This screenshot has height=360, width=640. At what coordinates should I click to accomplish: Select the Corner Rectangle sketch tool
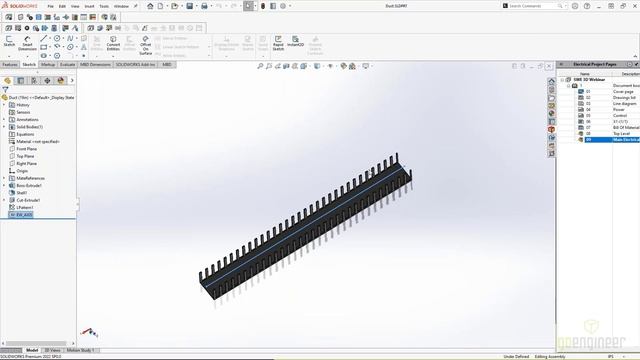pos(44,47)
